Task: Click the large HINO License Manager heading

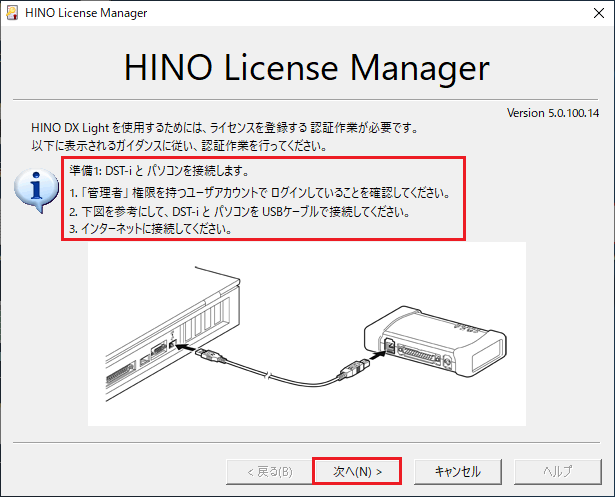Action: pos(307,68)
